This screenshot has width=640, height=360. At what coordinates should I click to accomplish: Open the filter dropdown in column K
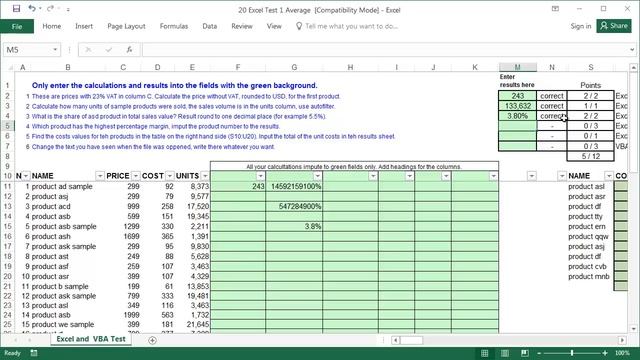(x=493, y=176)
